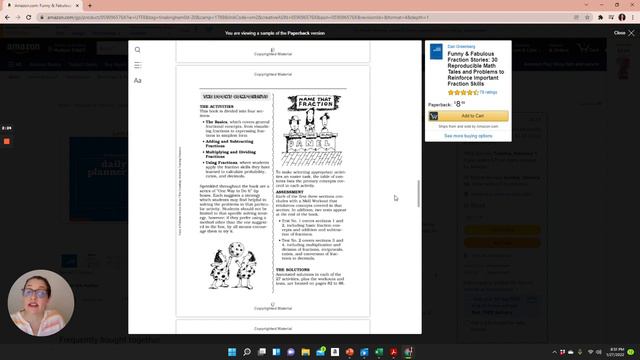Close the Paperback sample viewer
The image size is (640, 360).
click(x=624, y=33)
